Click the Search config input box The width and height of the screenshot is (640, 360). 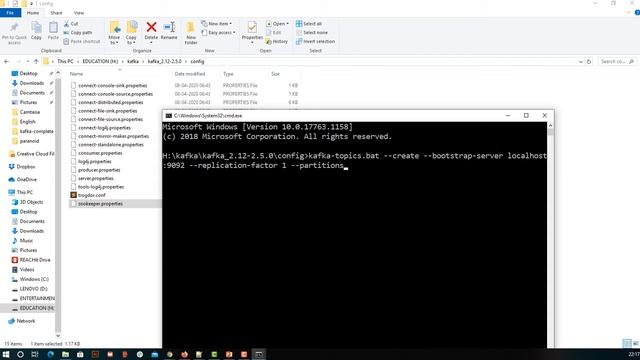(617, 62)
